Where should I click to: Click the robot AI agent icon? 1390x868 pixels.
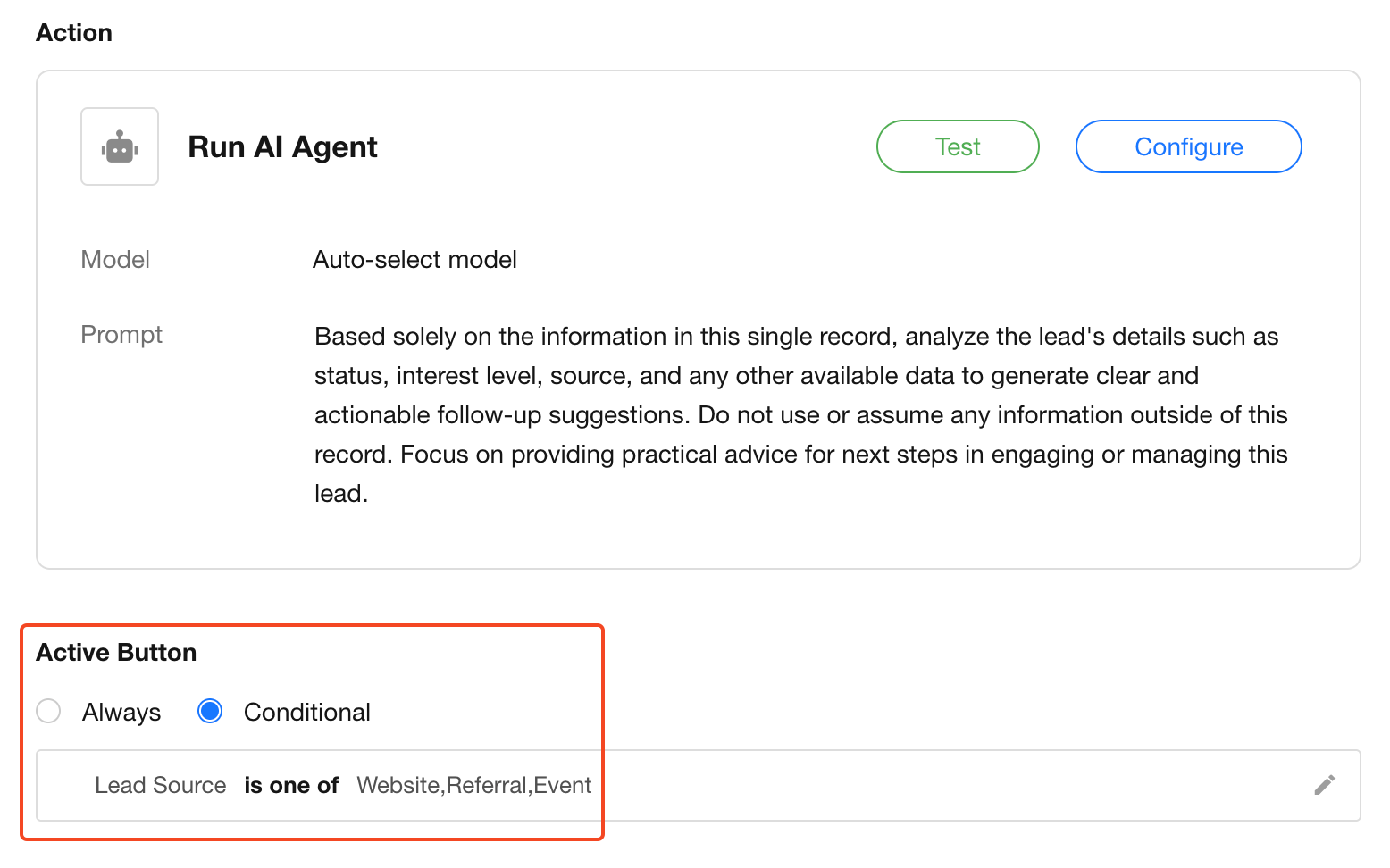[120, 147]
